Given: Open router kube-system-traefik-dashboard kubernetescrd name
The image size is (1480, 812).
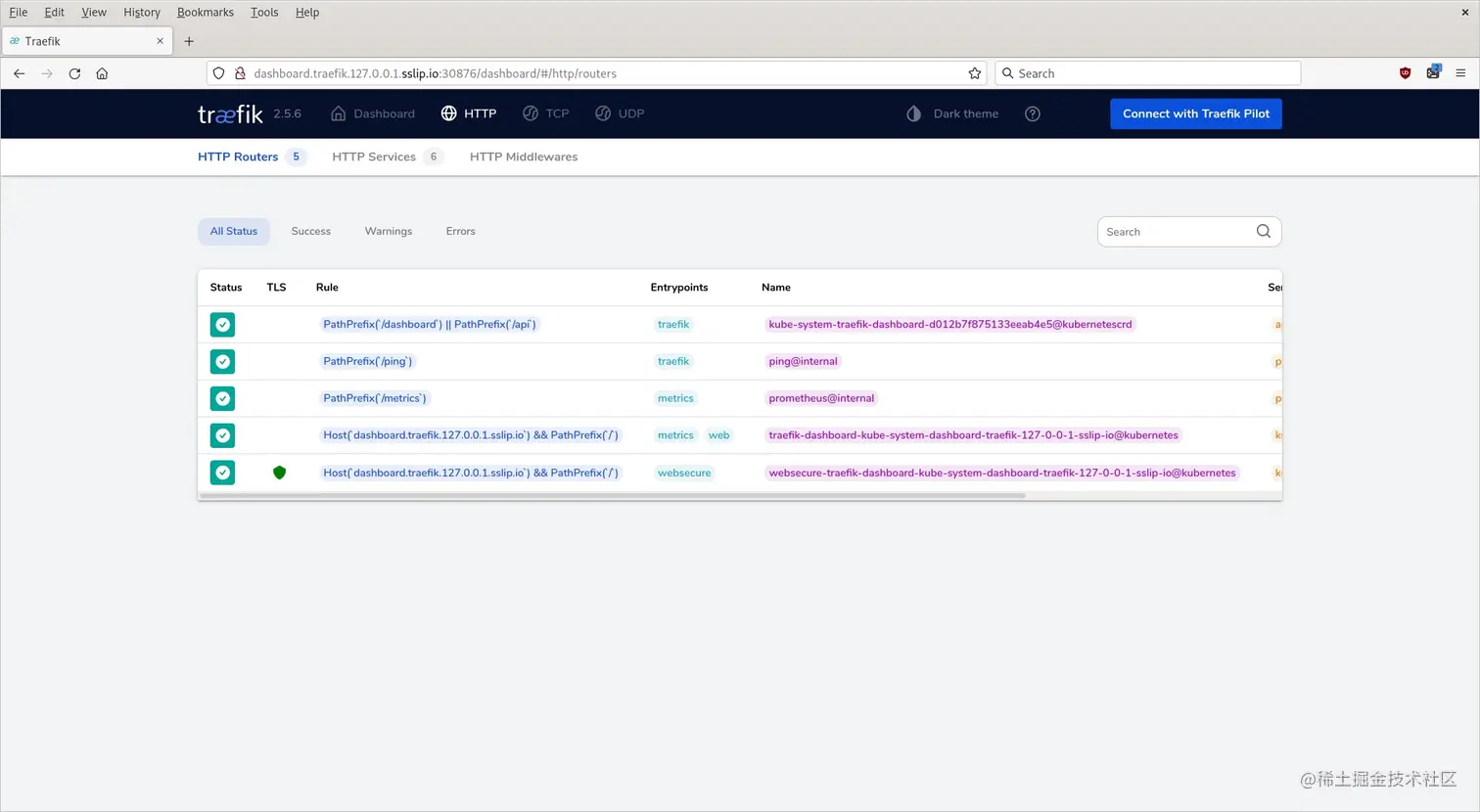Looking at the screenshot, I should point(950,324).
